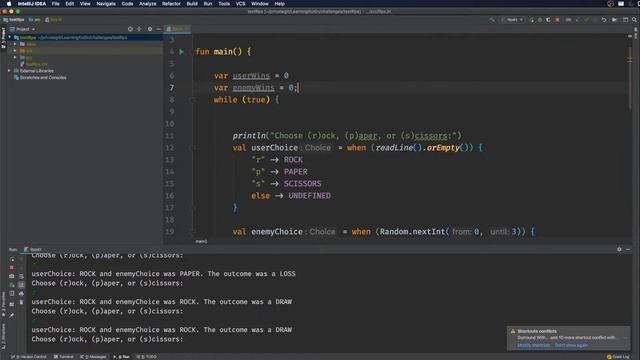Click the Search Everywhere magnifier icon

[634, 20]
